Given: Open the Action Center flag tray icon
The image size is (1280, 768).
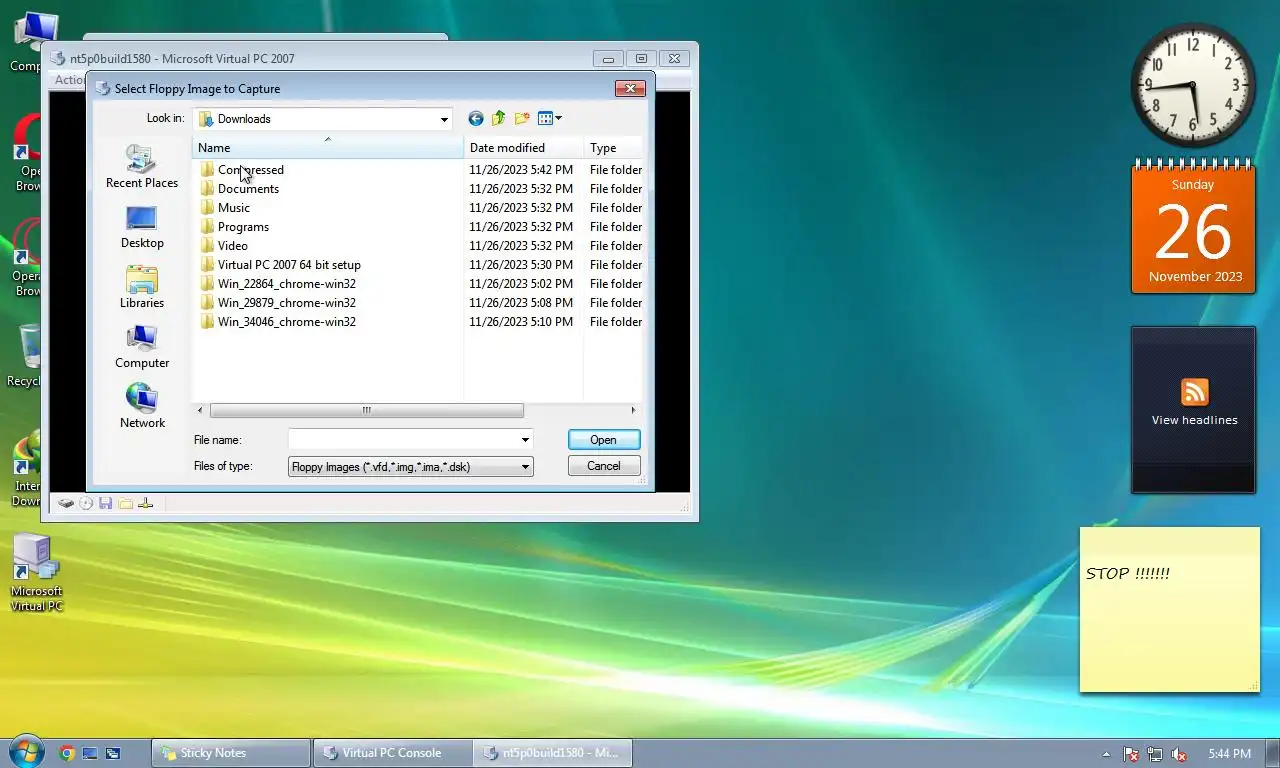Looking at the screenshot, I should pos(1131,754).
